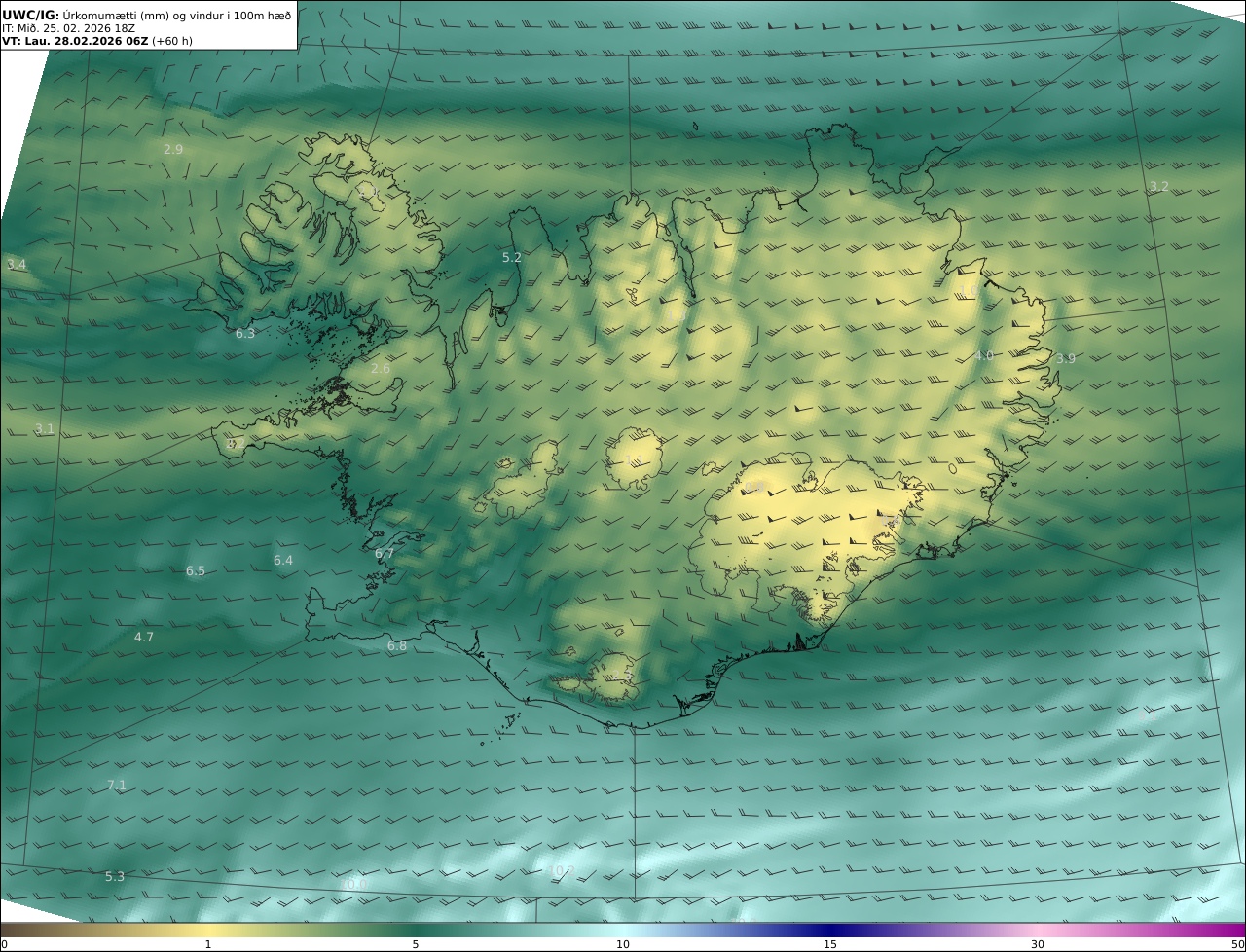Click the 10 tick on the colorbar
Screen dimensions: 1246x952
point(623,944)
